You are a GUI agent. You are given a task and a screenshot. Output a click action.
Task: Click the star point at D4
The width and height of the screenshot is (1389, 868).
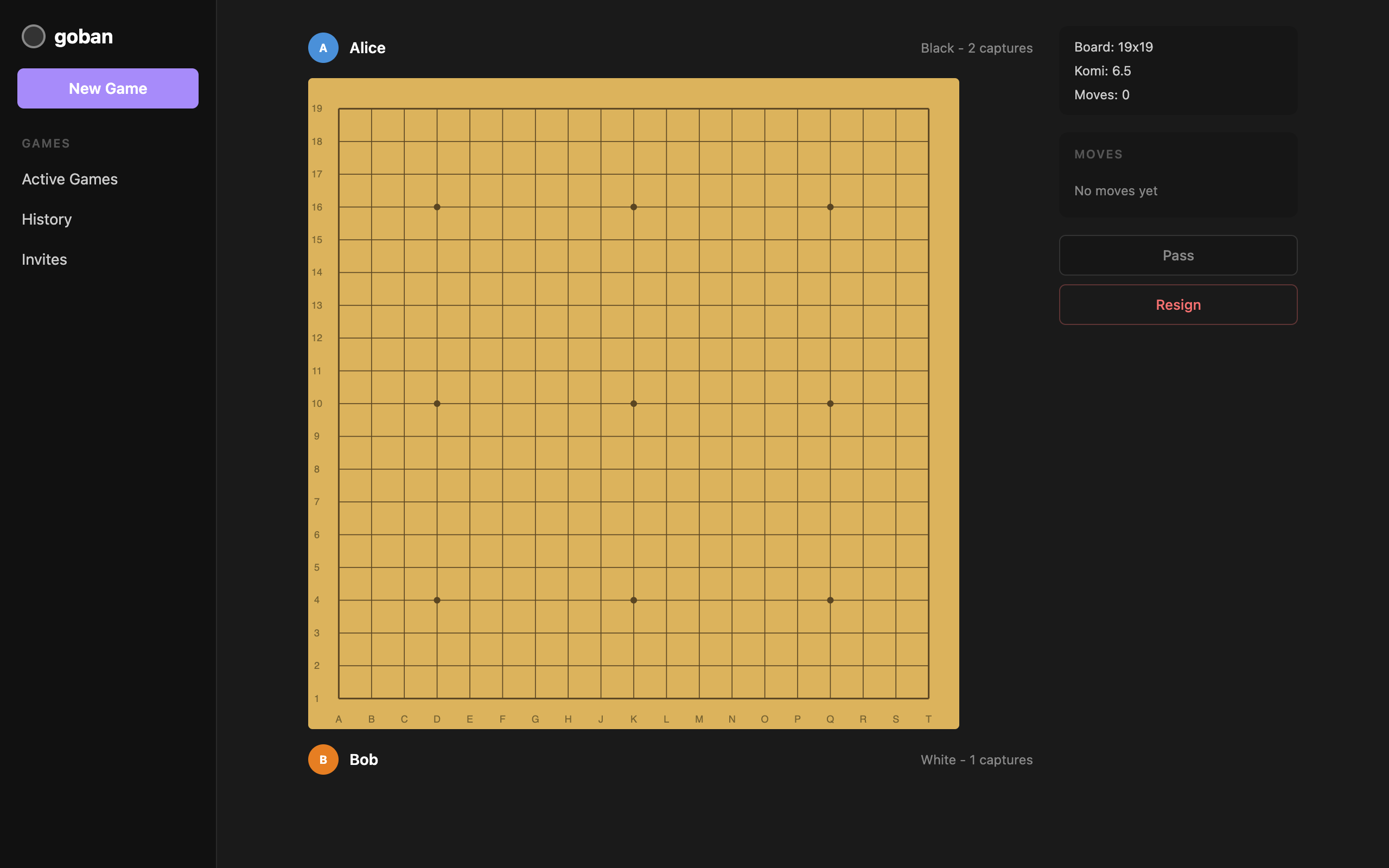pyautogui.click(x=437, y=600)
